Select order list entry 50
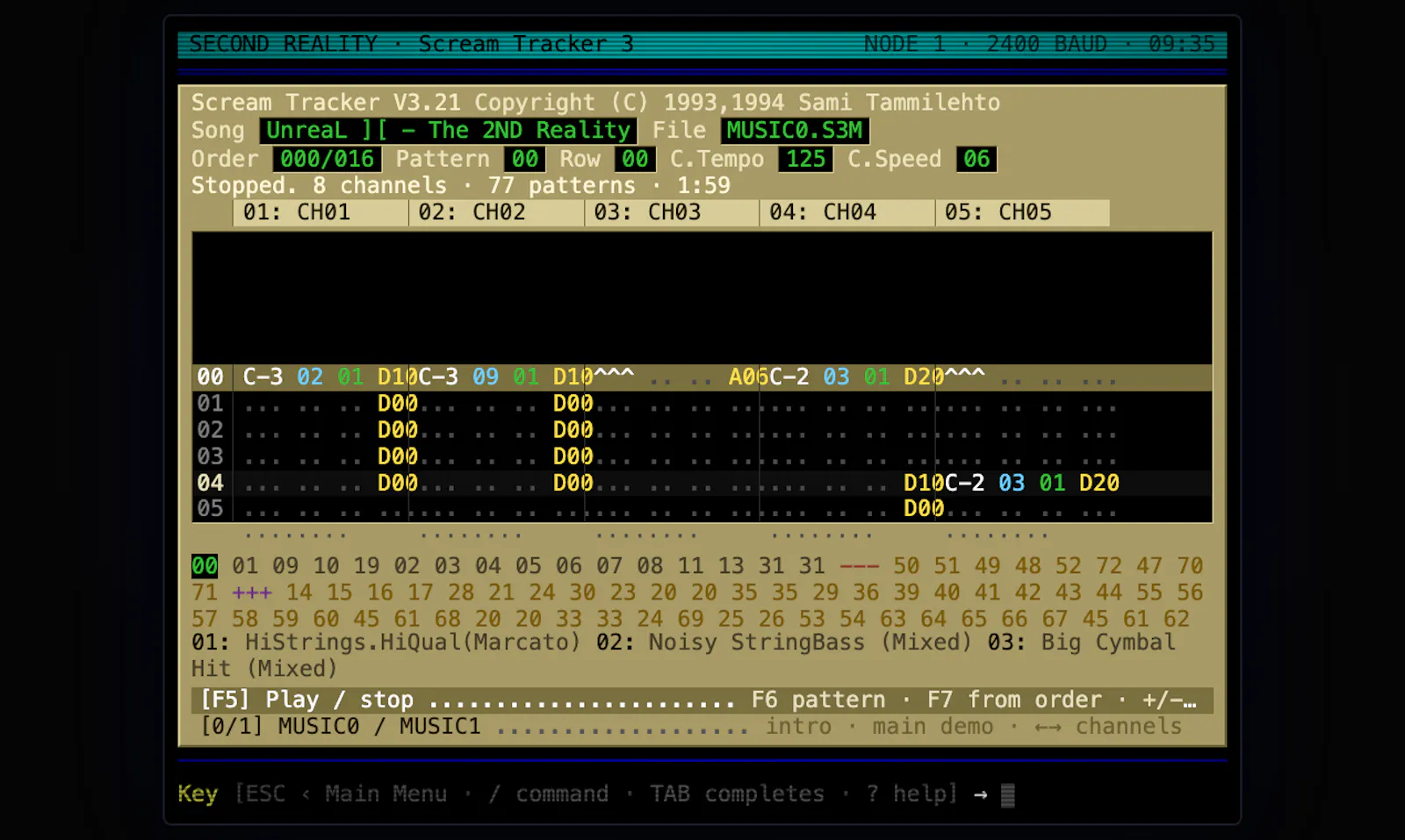This screenshot has height=840, width=1405. 906,566
